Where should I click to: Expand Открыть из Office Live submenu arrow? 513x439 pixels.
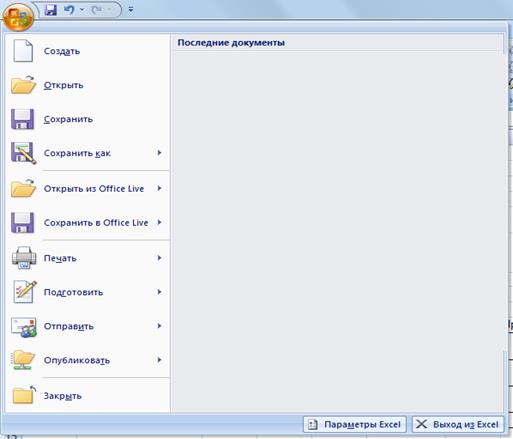(x=159, y=188)
